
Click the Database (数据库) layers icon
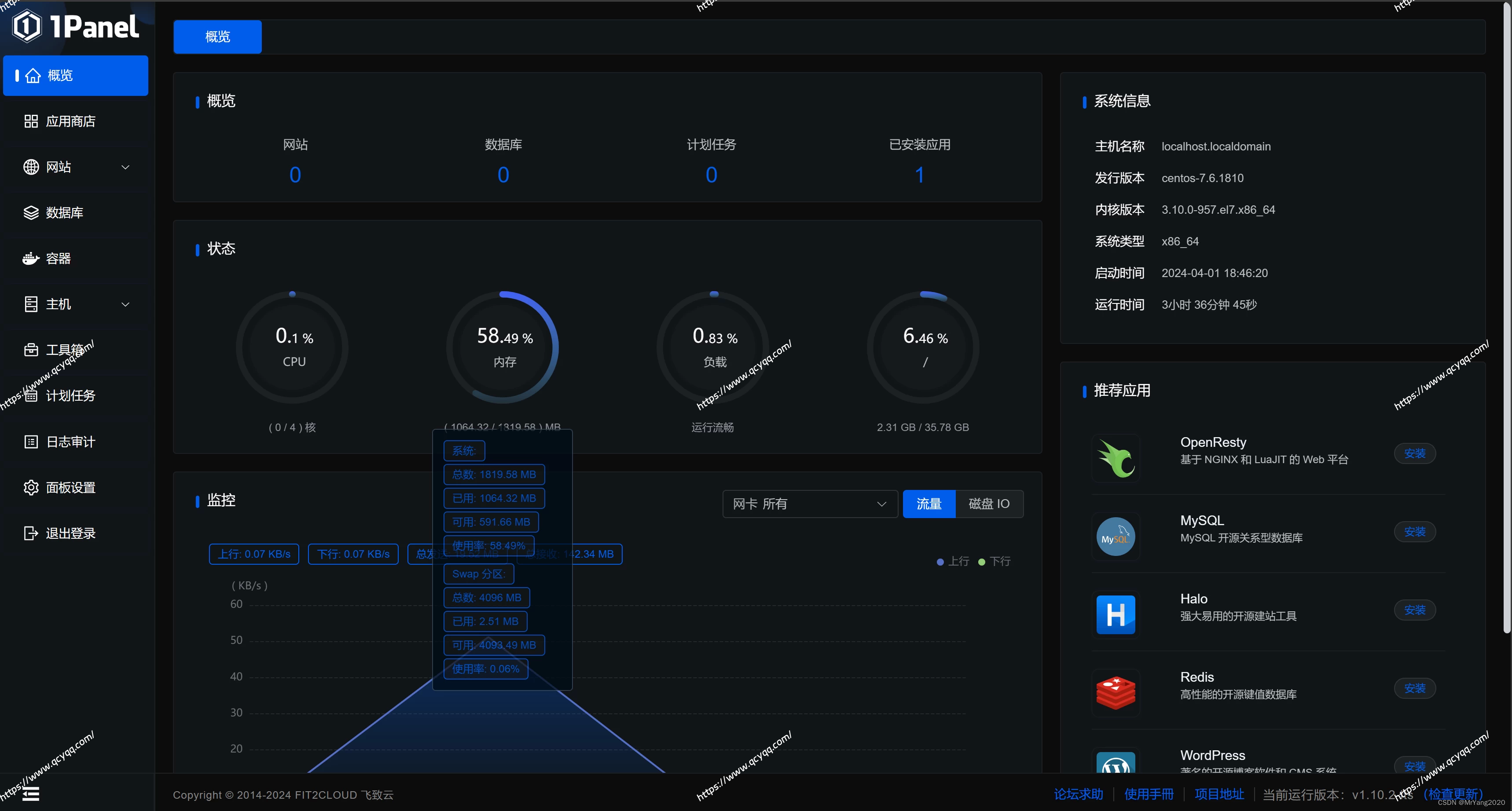[x=31, y=212]
